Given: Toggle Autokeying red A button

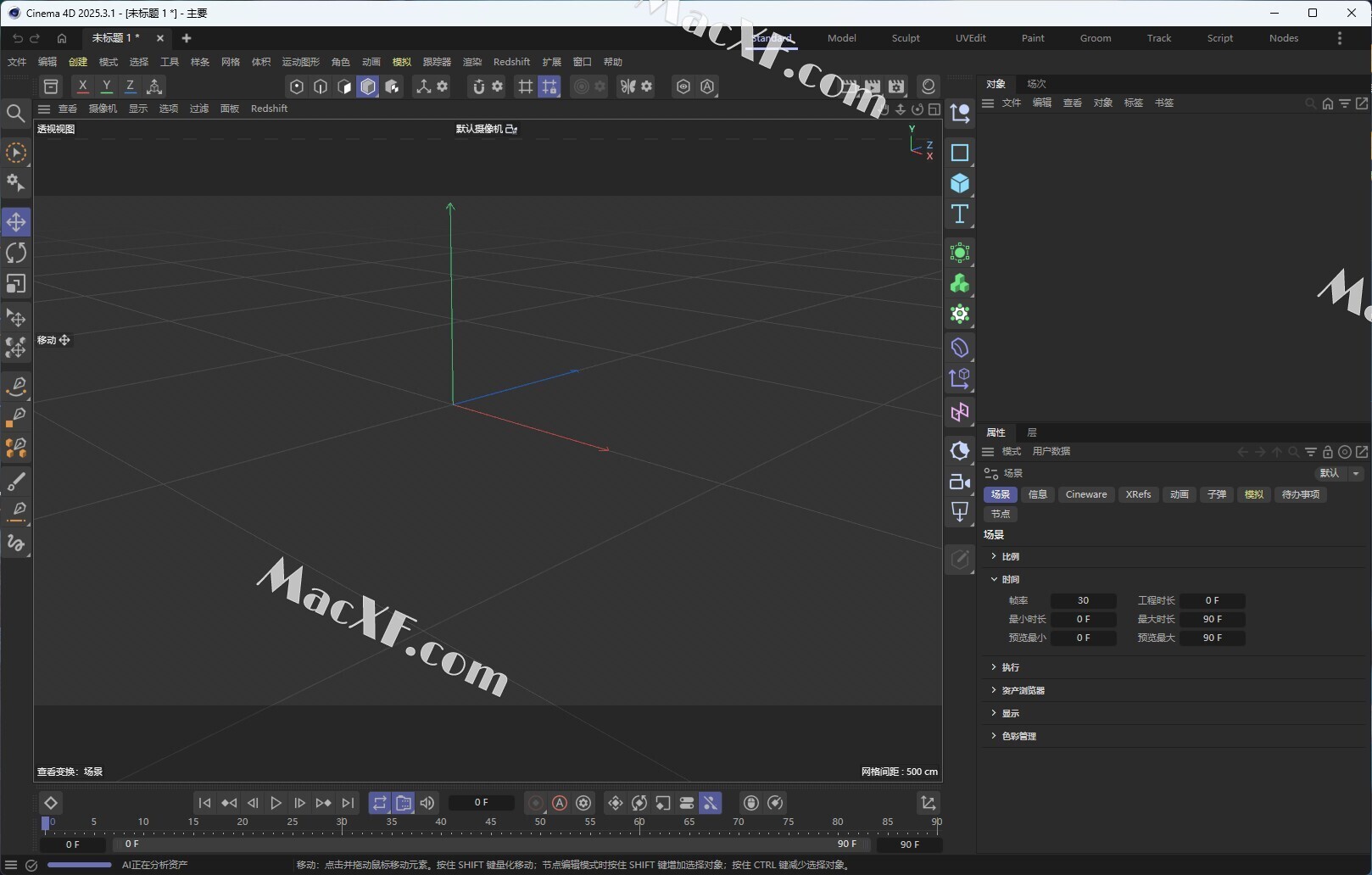Looking at the screenshot, I should click(560, 803).
